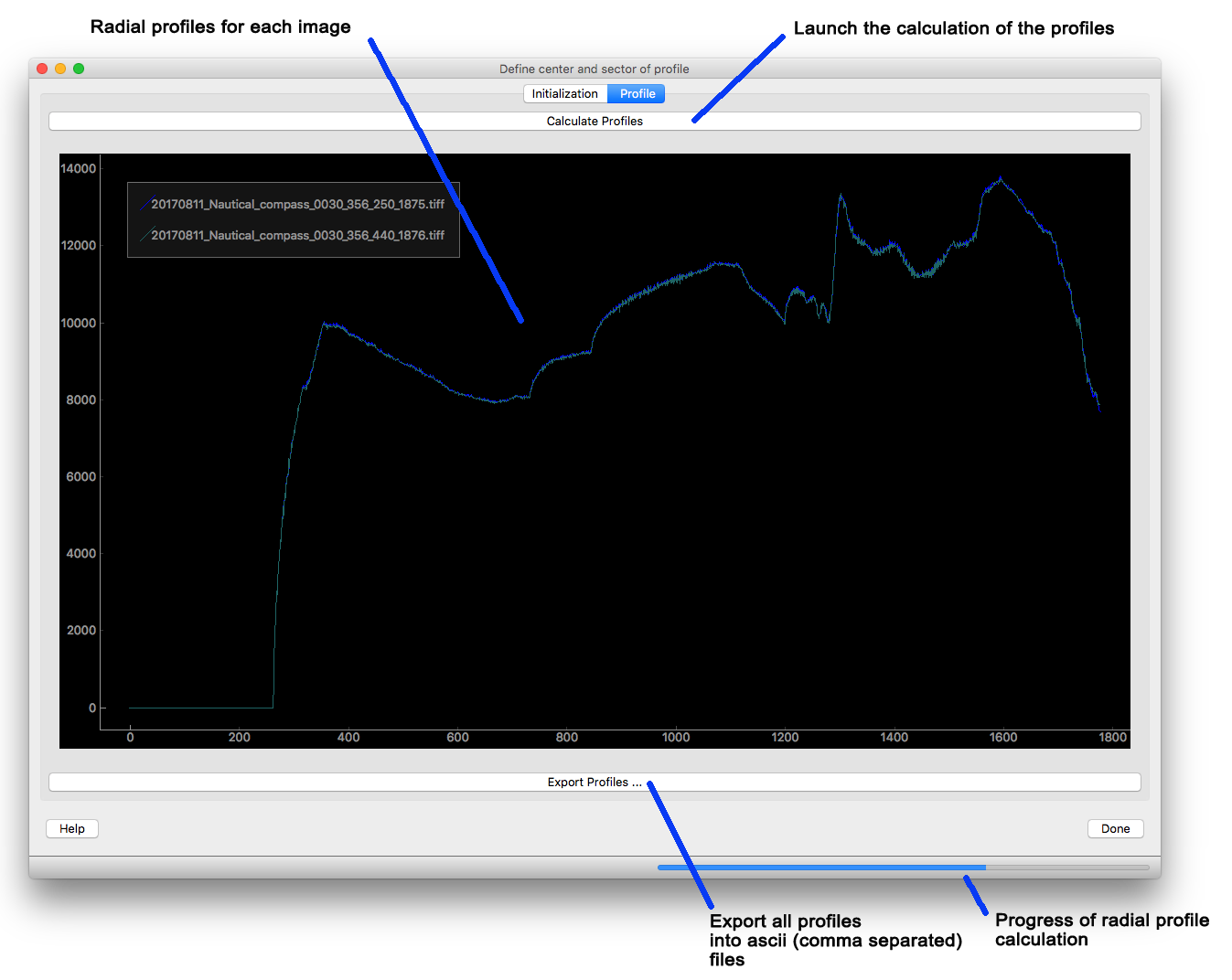Viewport: 1232px width, 980px height.
Task: Click the 14000 tick label on y-axis
Action: point(79,168)
